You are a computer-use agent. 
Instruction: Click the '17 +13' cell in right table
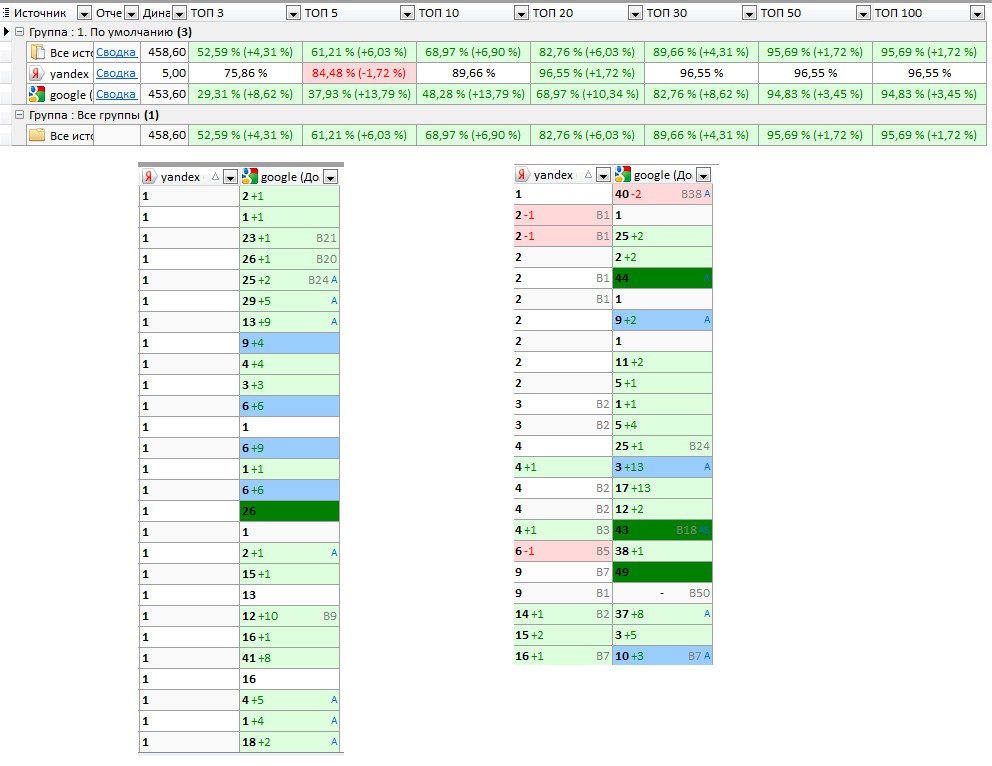click(x=662, y=488)
